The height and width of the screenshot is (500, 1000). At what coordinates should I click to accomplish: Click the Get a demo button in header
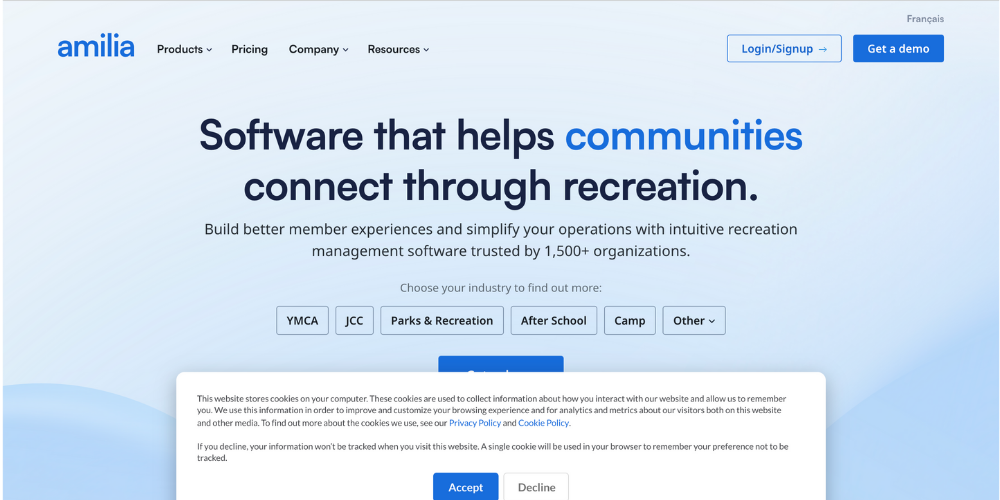898,48
